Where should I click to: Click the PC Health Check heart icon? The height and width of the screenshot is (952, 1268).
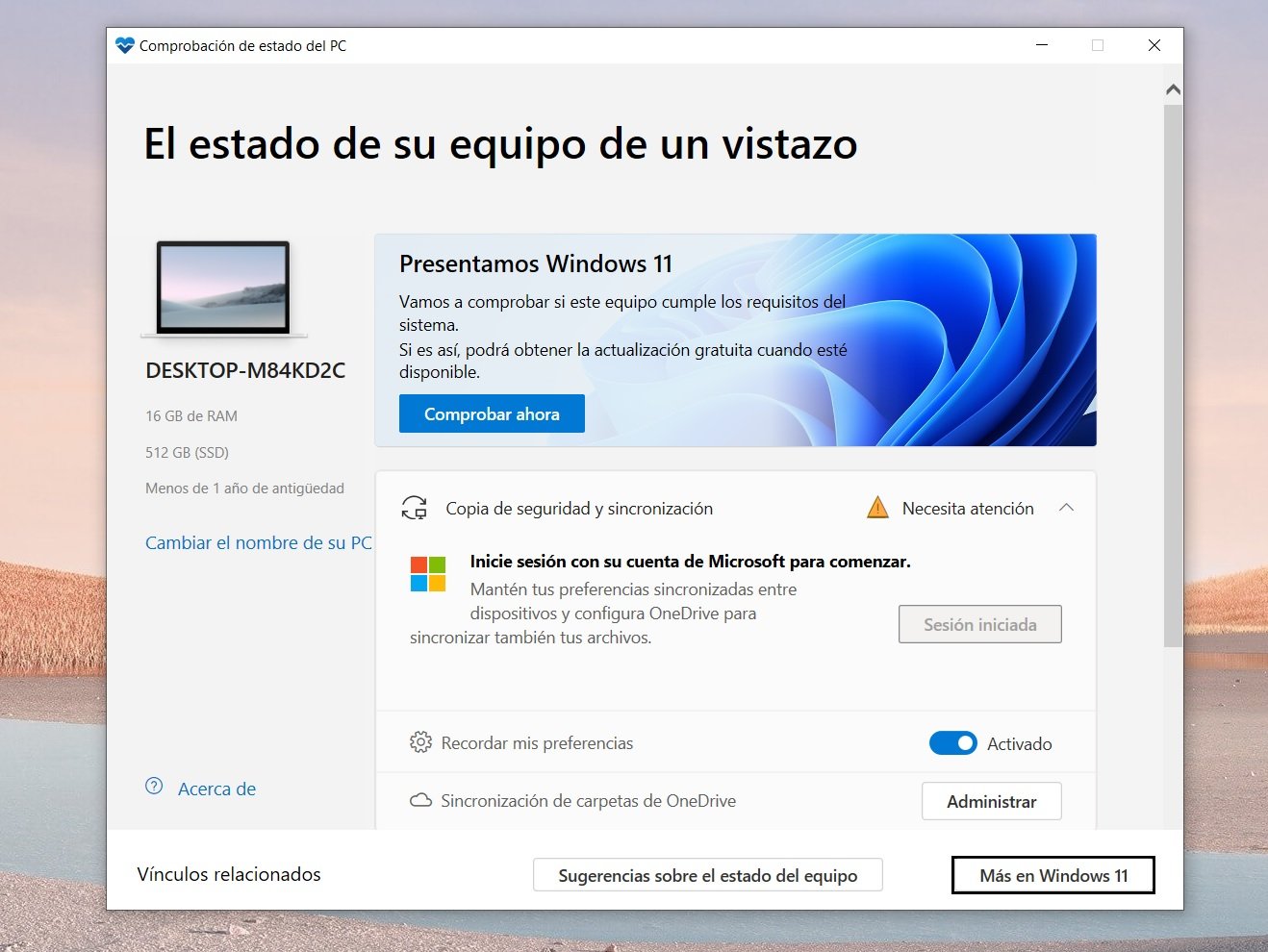pyautogui.click(x=124, y=45)
